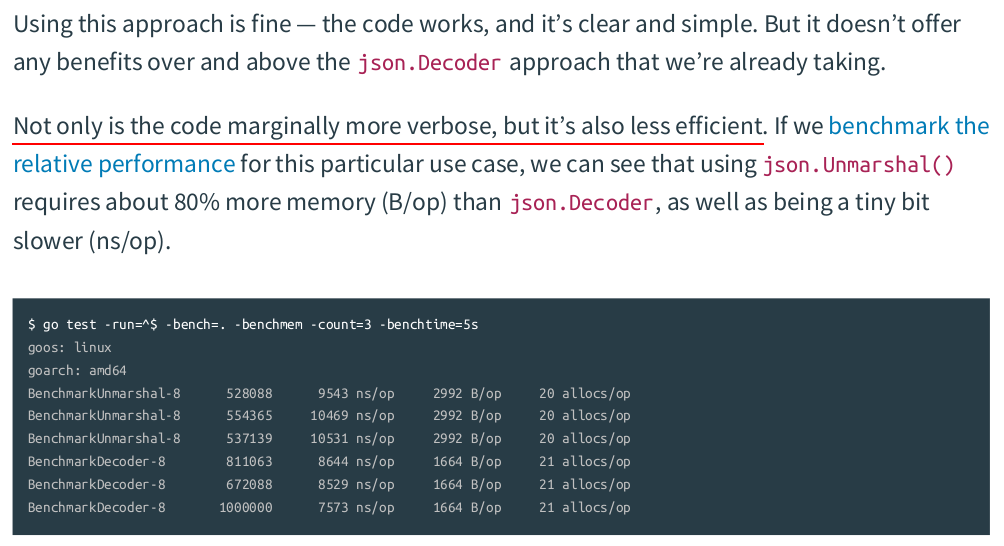Open the 'benchmark the relative performance' link

[909, 126]
